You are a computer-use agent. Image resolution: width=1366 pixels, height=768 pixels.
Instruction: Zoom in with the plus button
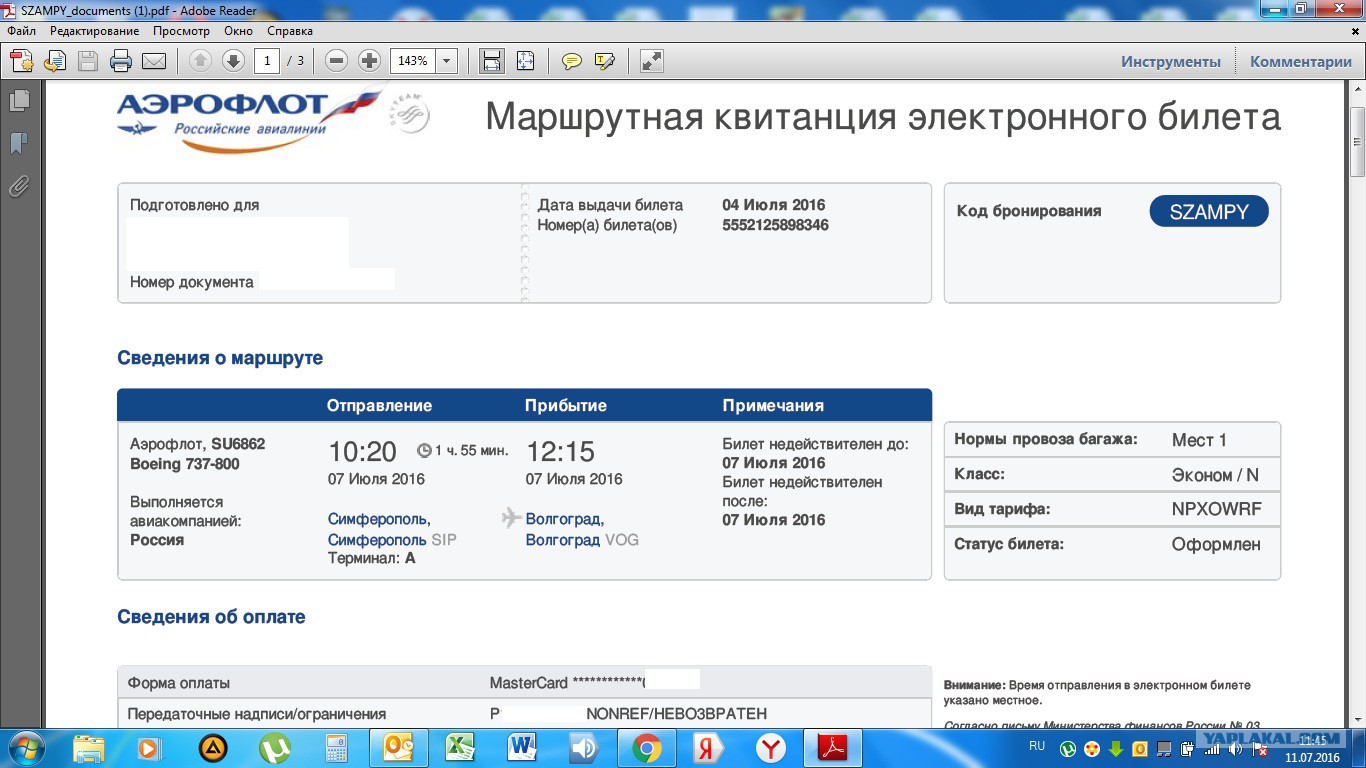pos(370,61)
